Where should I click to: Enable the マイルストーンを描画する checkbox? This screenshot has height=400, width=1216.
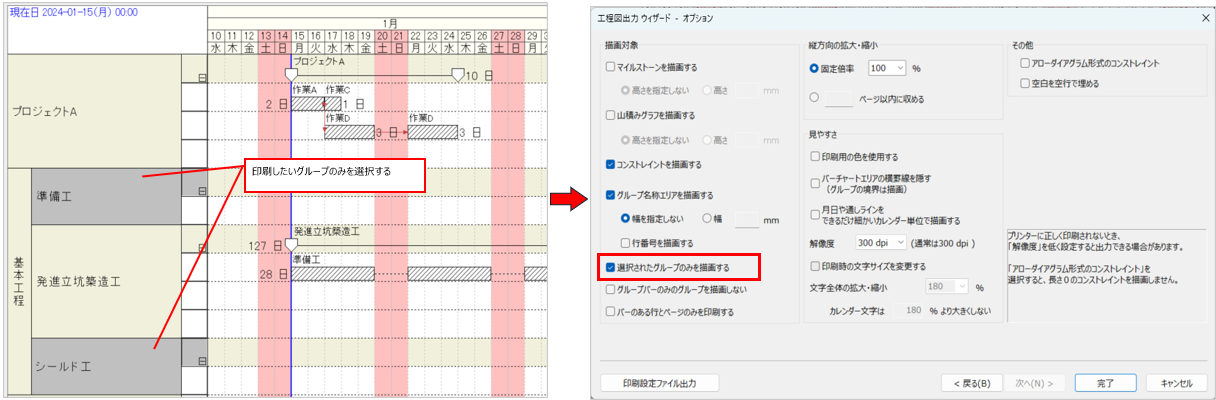(x=611, y=67)
